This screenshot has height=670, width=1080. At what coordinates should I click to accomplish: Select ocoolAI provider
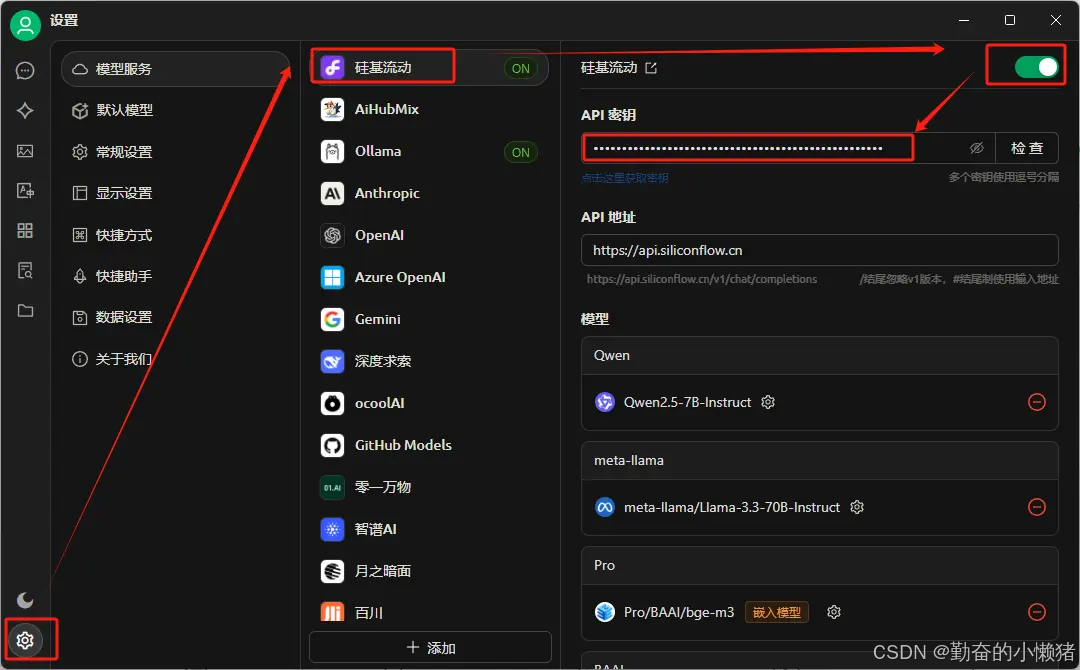[430, 404]
